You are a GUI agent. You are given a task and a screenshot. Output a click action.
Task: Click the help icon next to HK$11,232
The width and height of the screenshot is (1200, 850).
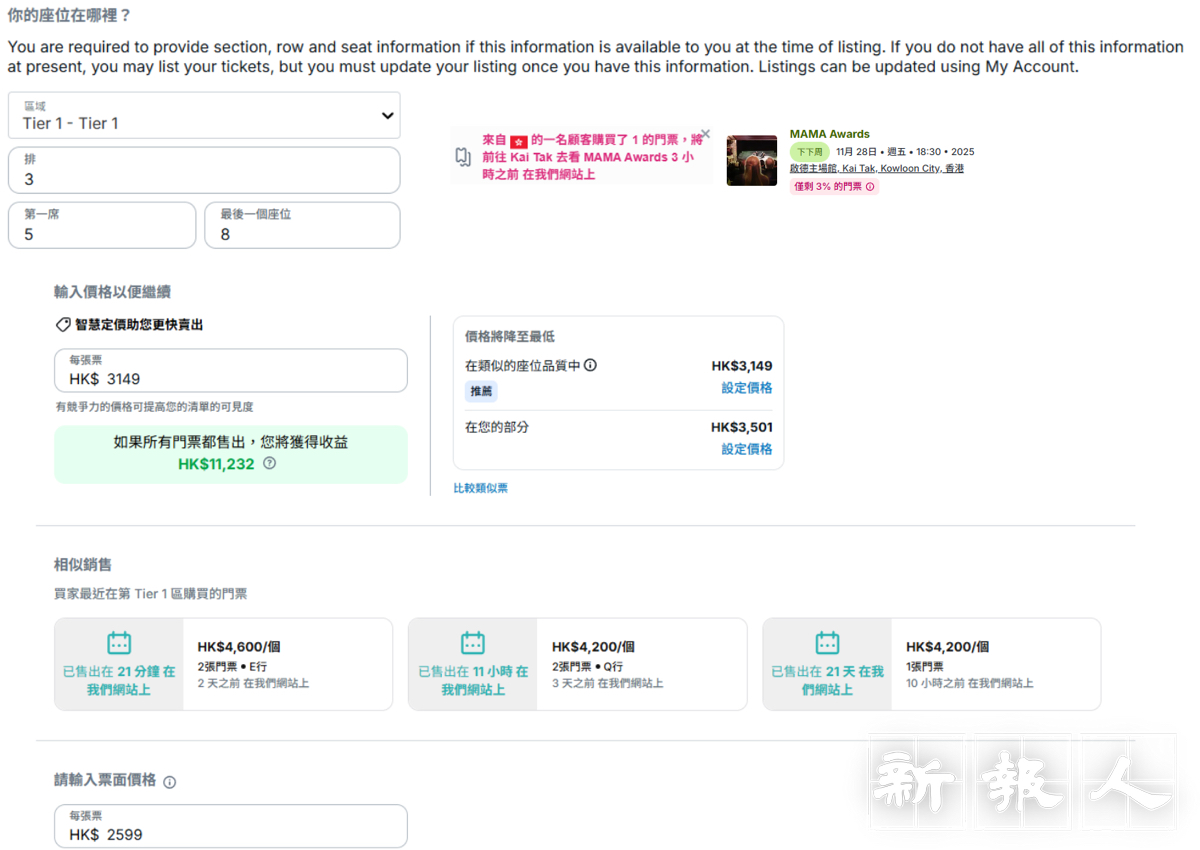click(269, 464)
